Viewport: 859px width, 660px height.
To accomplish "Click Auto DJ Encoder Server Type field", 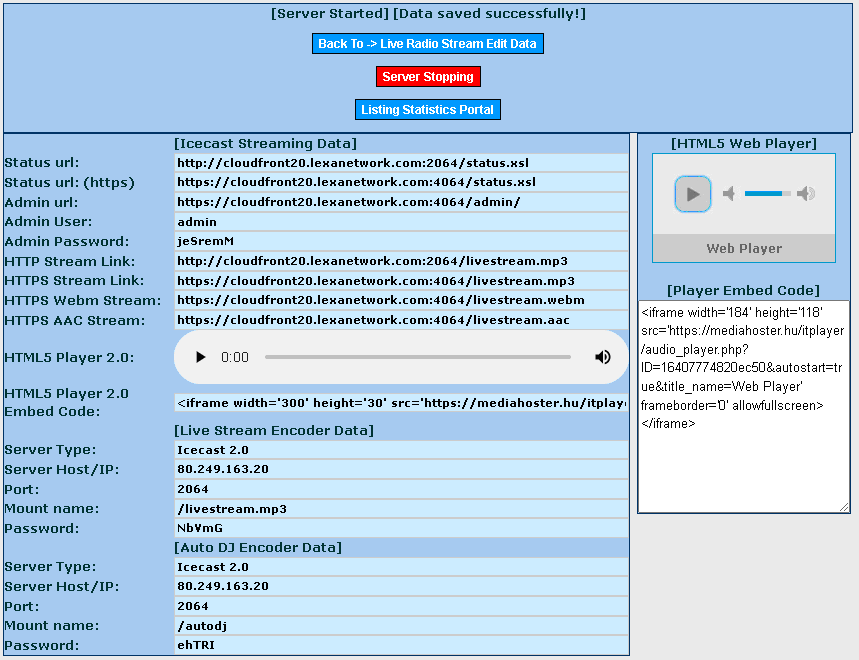I will [401, 567].
